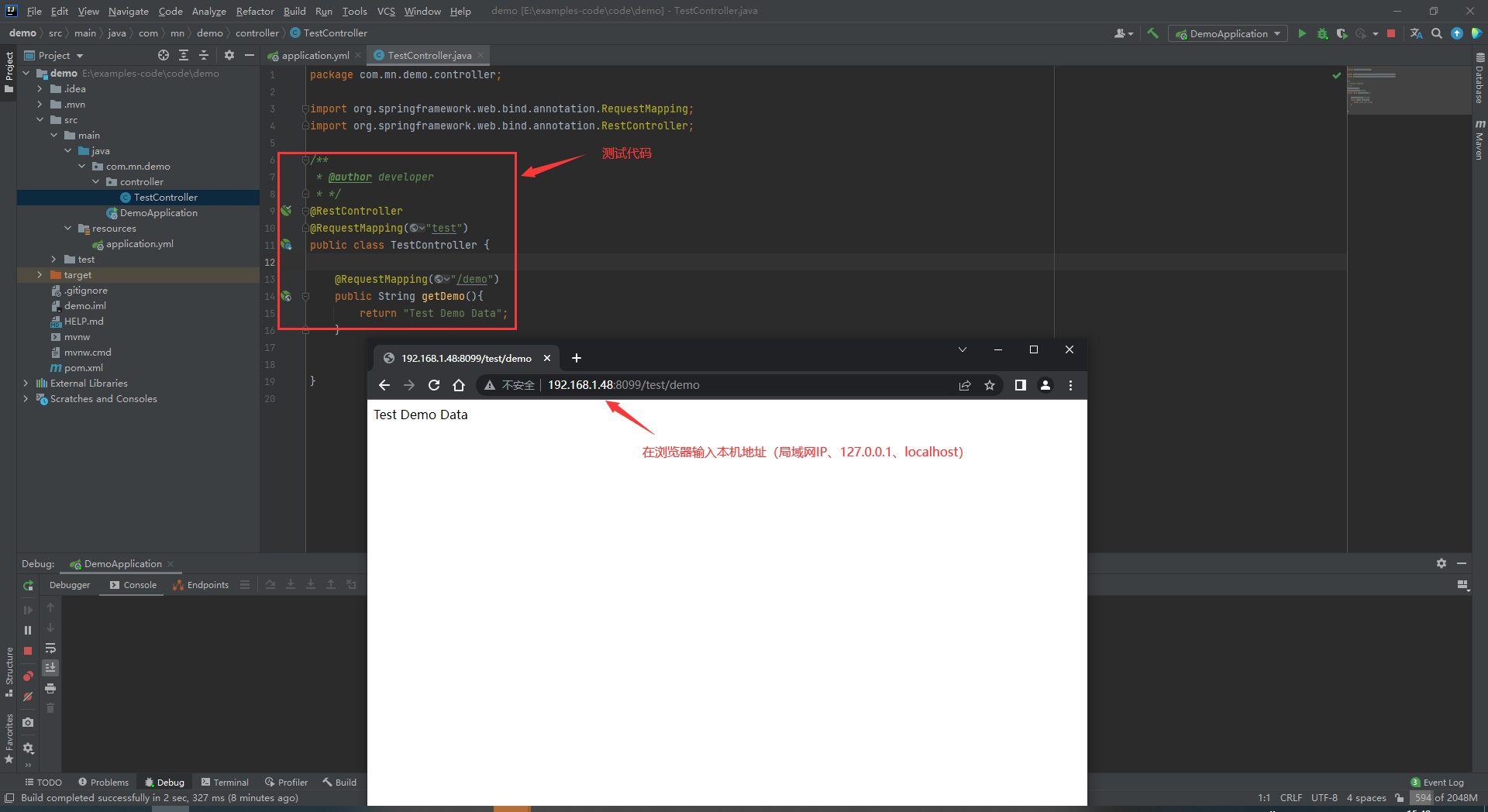This screenshot has height=812, width=1488.
Task: Expand External Libraries node
Action: point(26,384)
